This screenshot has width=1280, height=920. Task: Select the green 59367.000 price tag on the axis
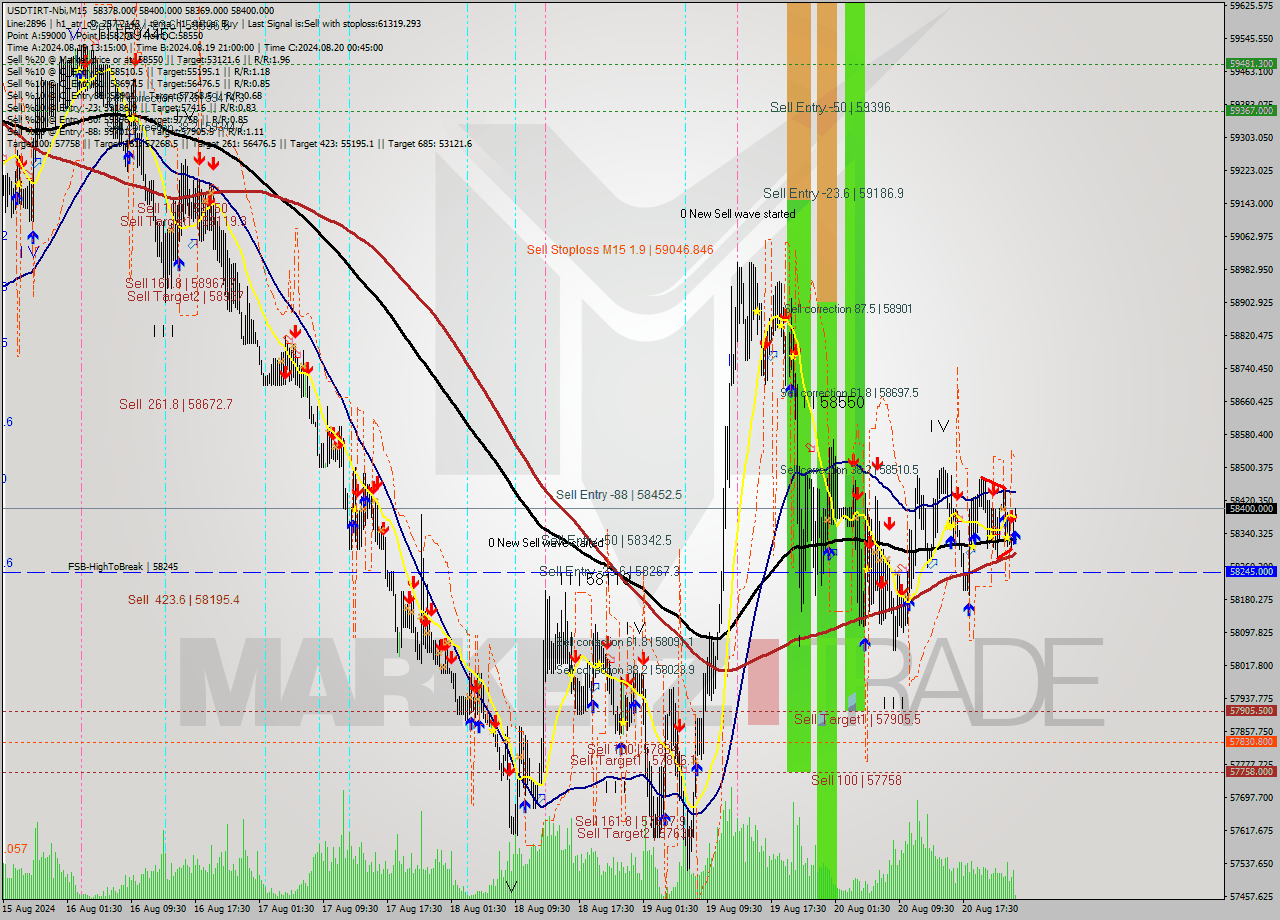(1251, 110)
